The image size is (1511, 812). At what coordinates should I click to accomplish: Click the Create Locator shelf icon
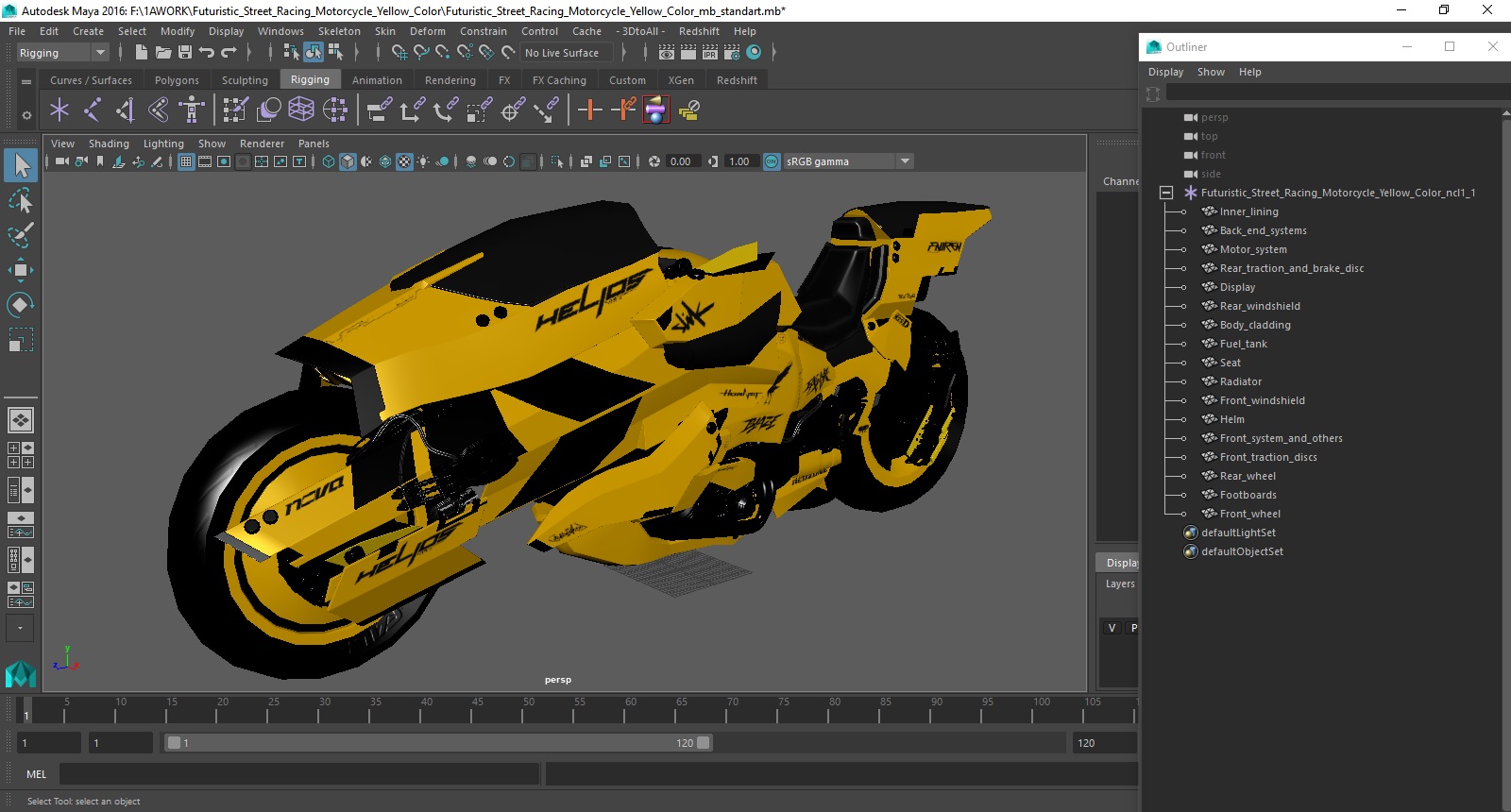tap(59, 110)
